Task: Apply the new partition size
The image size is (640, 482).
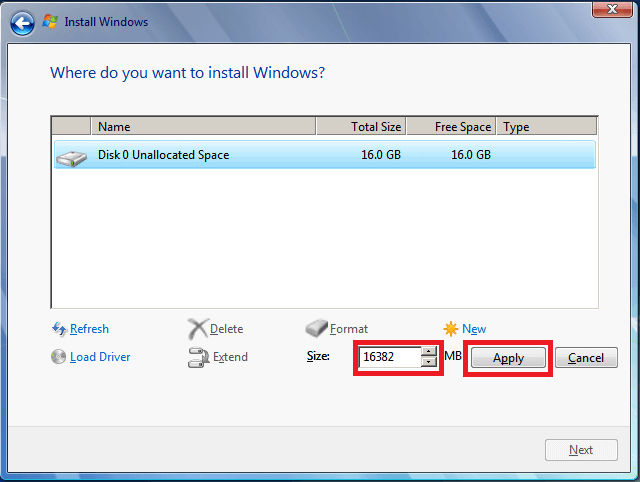Action: coord(508,358)
